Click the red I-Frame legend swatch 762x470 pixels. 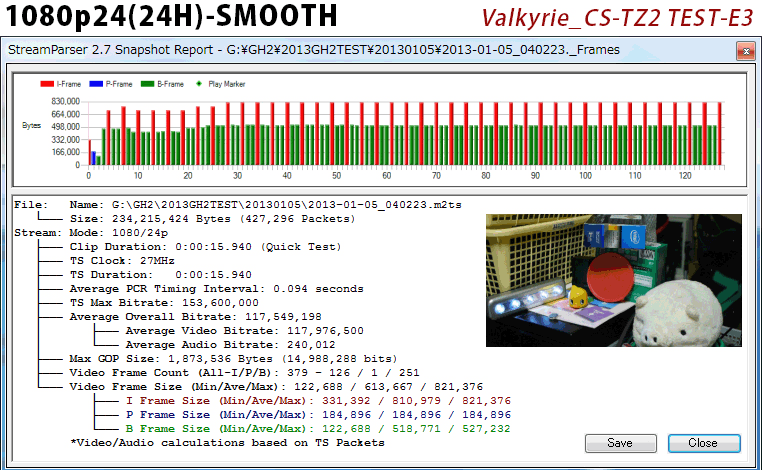pos(47,85)
